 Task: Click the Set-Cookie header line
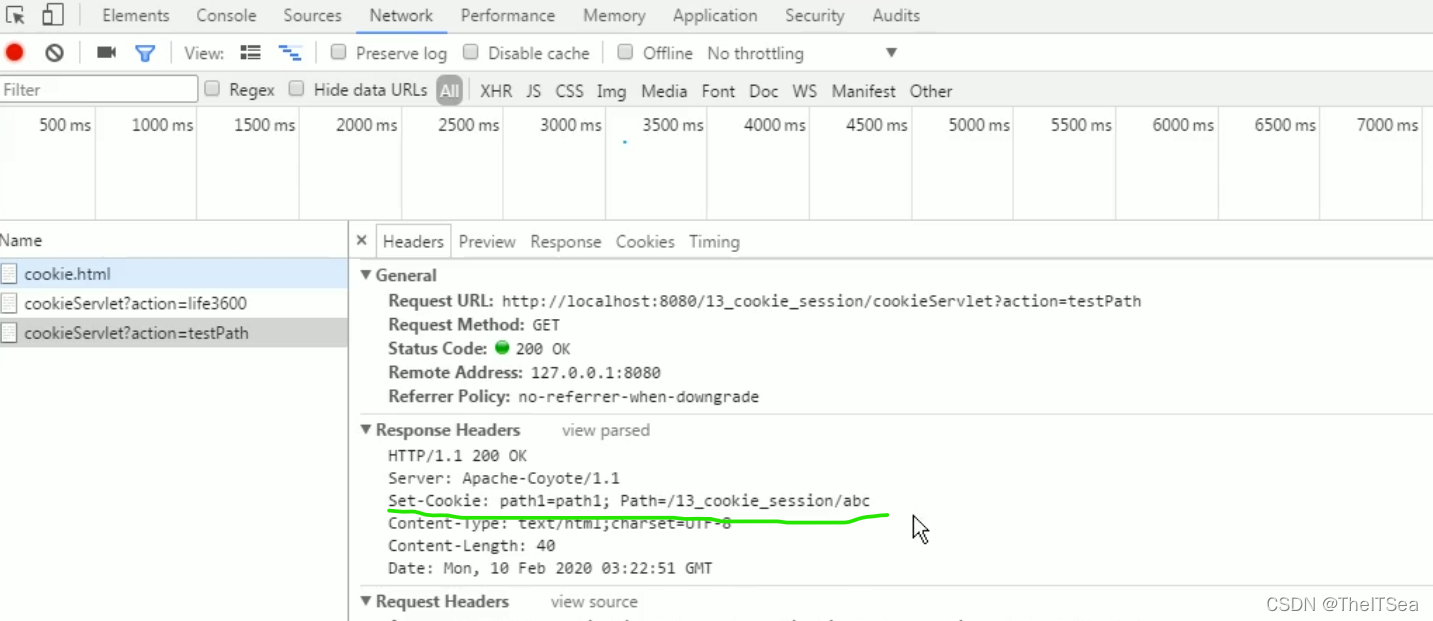629,501
